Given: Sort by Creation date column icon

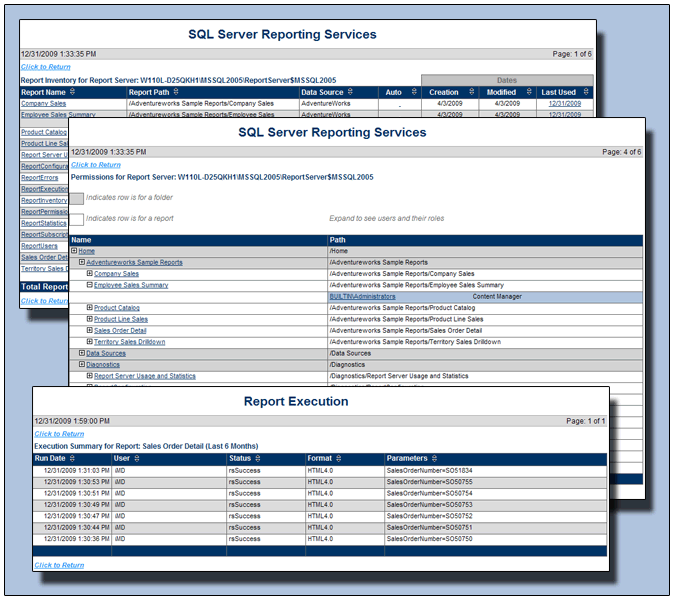Looking at the screenshot, I should click(471, 92).
